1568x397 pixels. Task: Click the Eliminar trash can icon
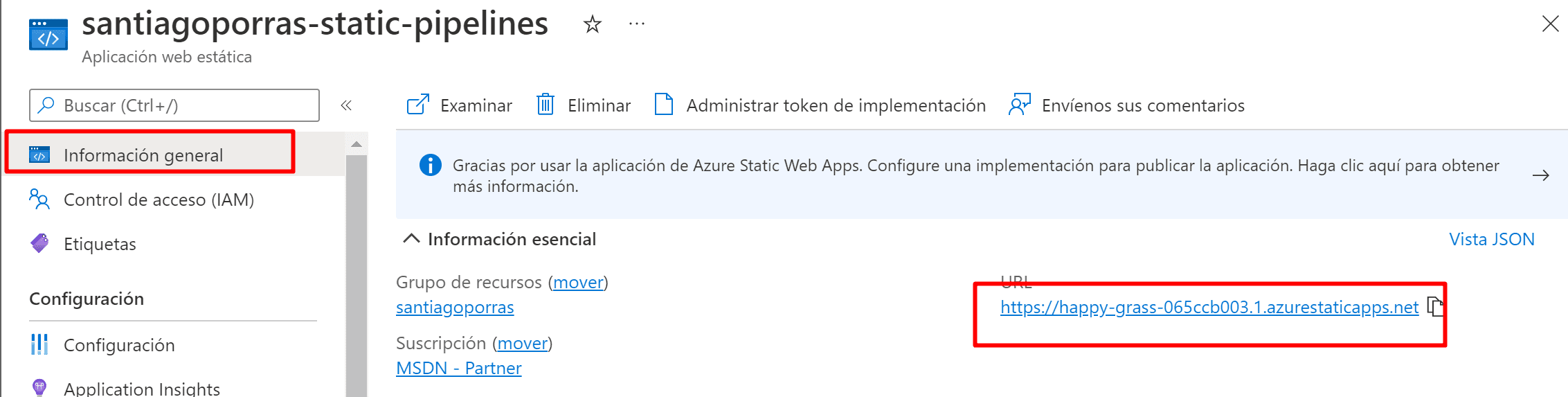(546, 105)
